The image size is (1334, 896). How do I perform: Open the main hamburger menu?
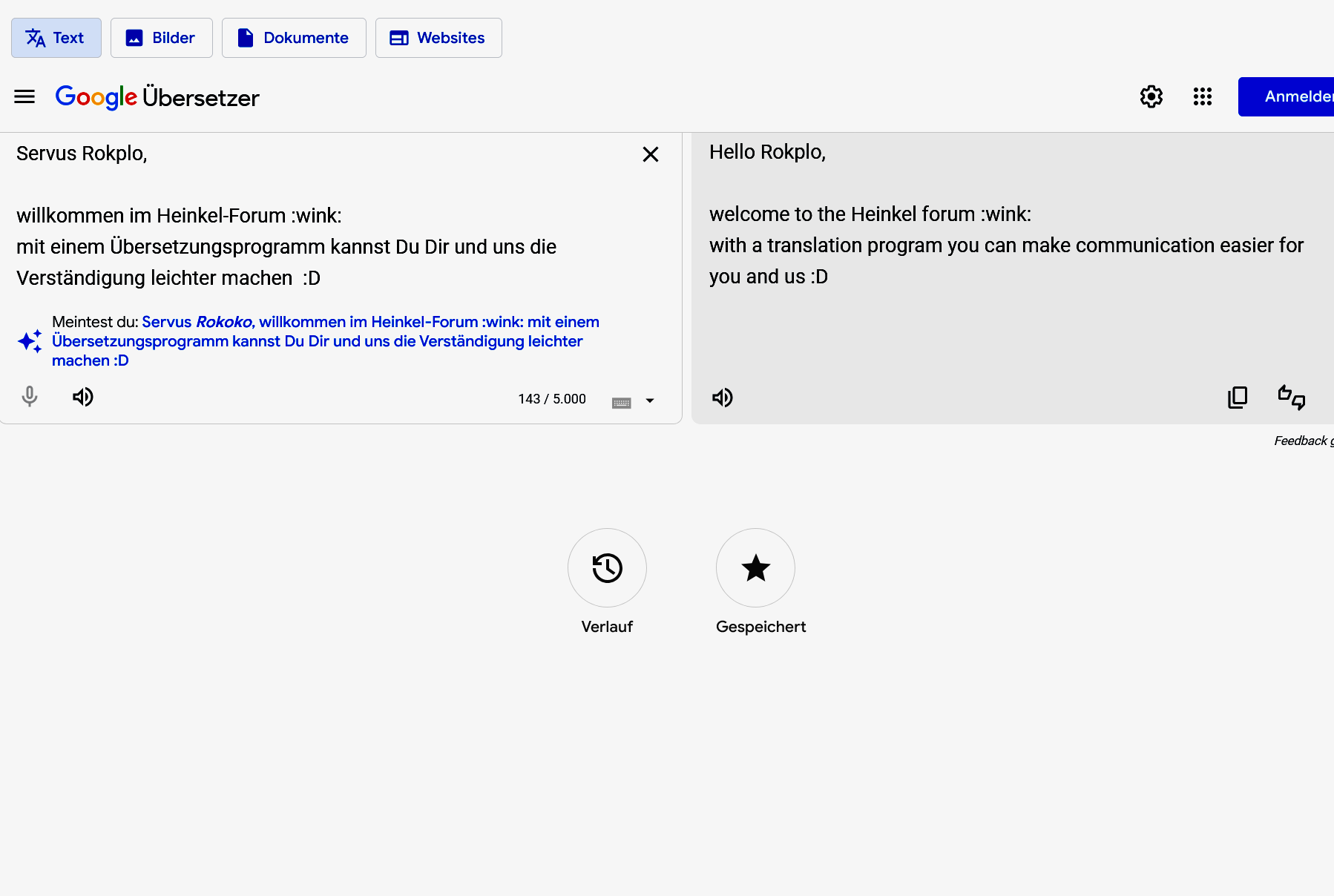coord(24,96)
